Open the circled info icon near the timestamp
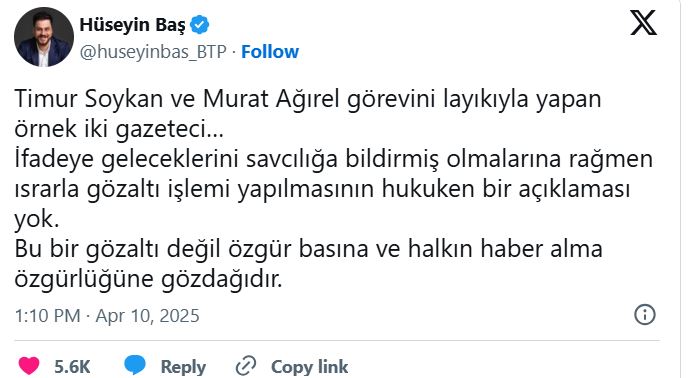Image resolution: width=694 pixels, height=378 pixels. point(644,315)
